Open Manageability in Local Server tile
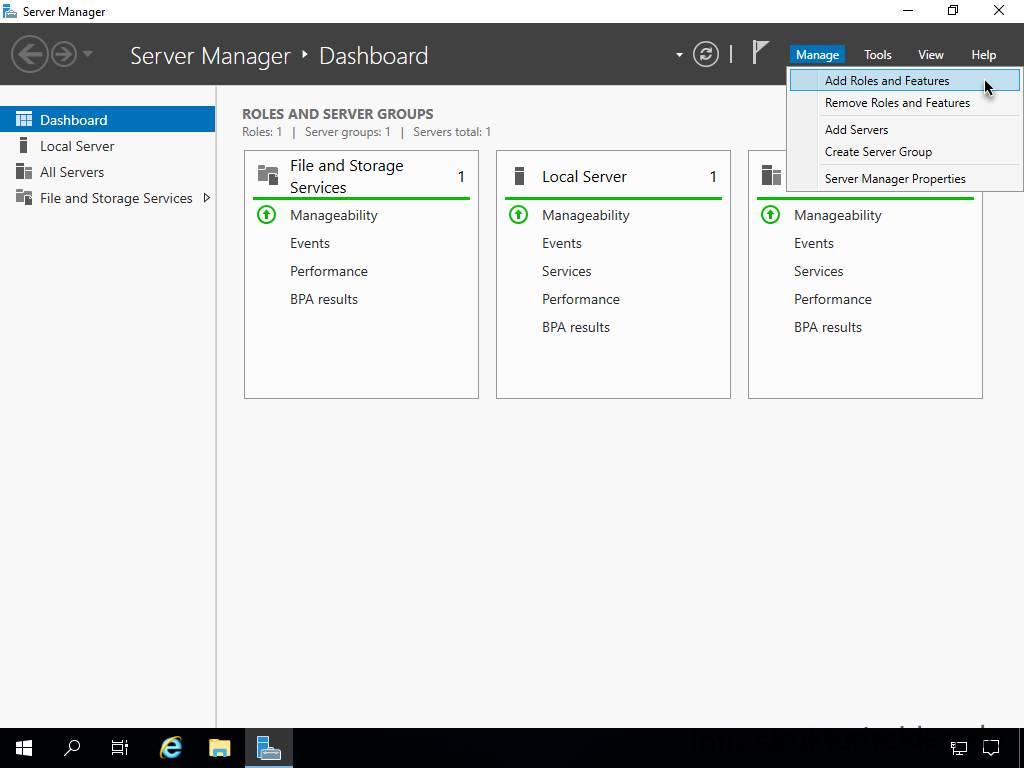The image size is (1024, 768). click(x=586, y=215)
